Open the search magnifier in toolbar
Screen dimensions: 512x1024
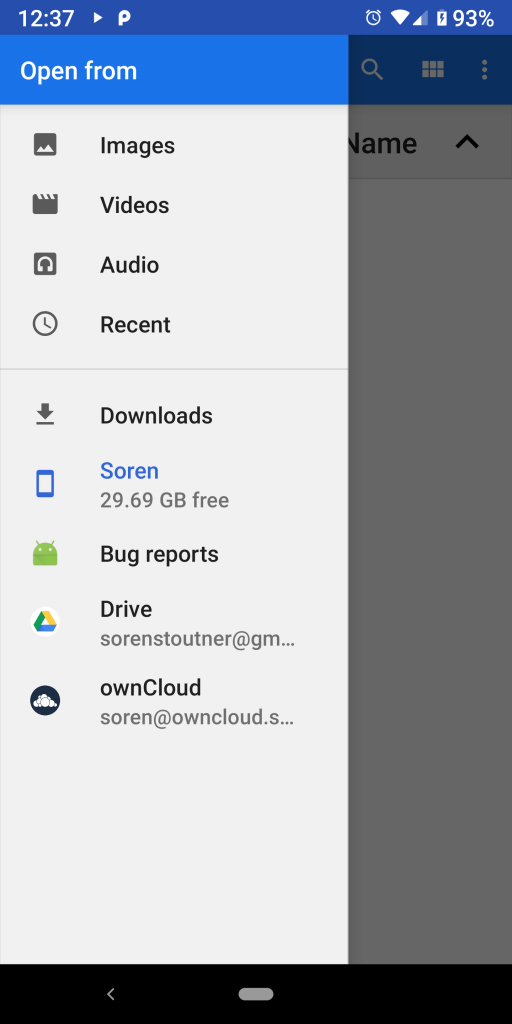[x=372, y=69]
